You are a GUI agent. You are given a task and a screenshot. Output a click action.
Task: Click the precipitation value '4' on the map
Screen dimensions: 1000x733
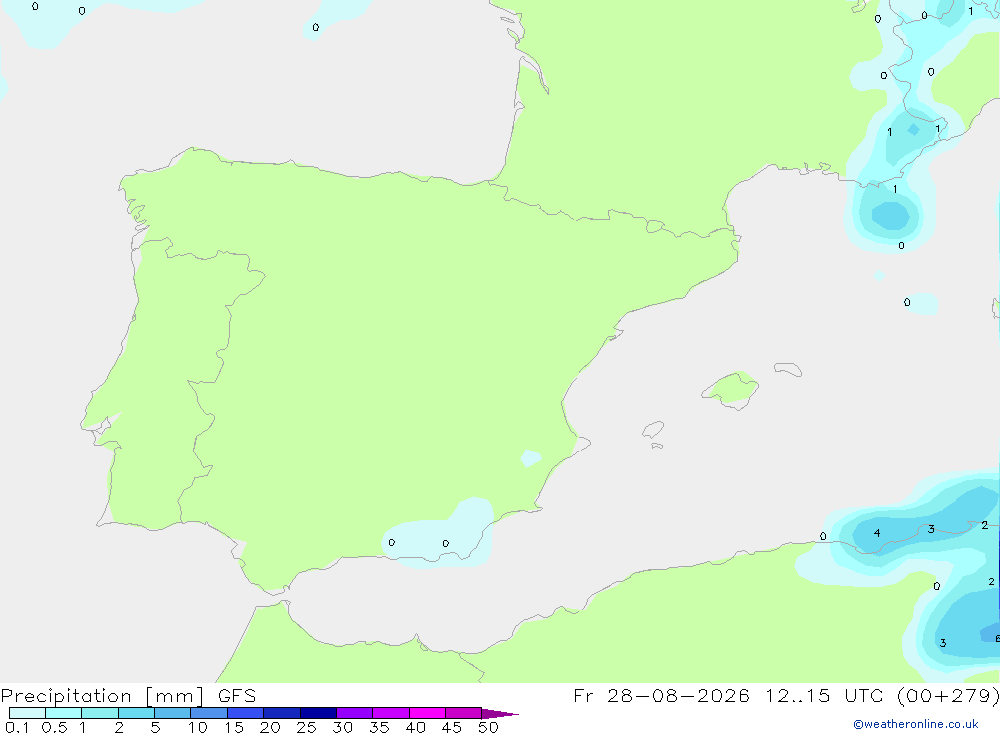pos(877,533)
